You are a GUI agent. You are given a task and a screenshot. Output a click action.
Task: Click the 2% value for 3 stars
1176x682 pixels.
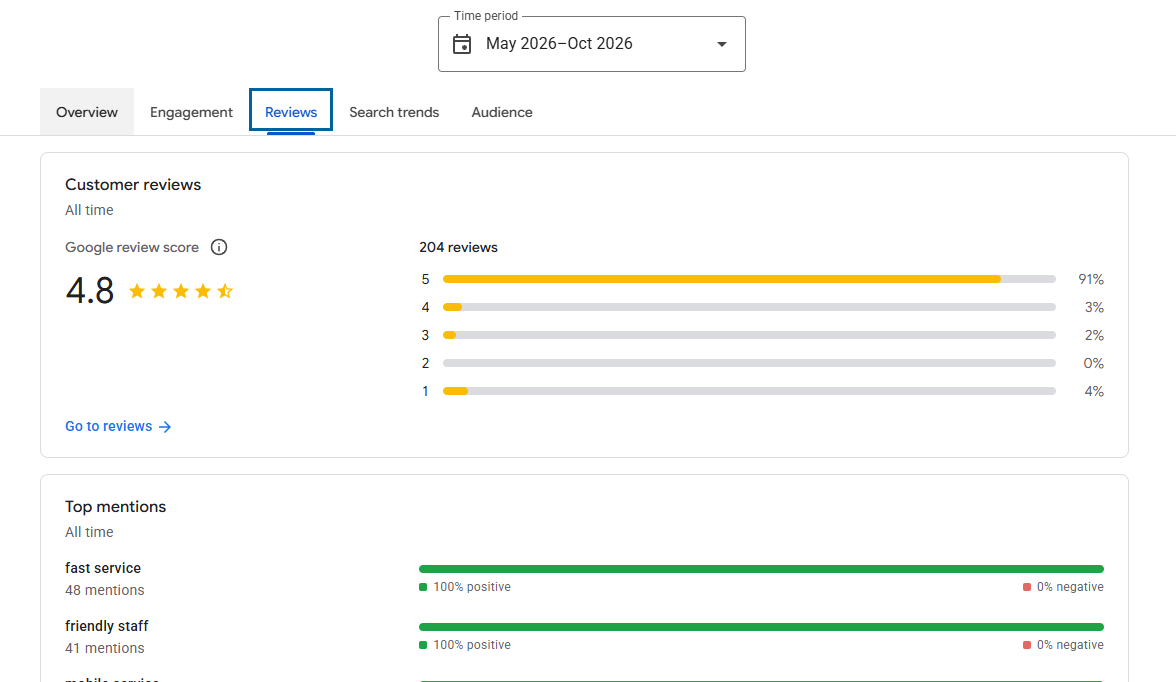pyautogui.click(x=1094, y=335)
